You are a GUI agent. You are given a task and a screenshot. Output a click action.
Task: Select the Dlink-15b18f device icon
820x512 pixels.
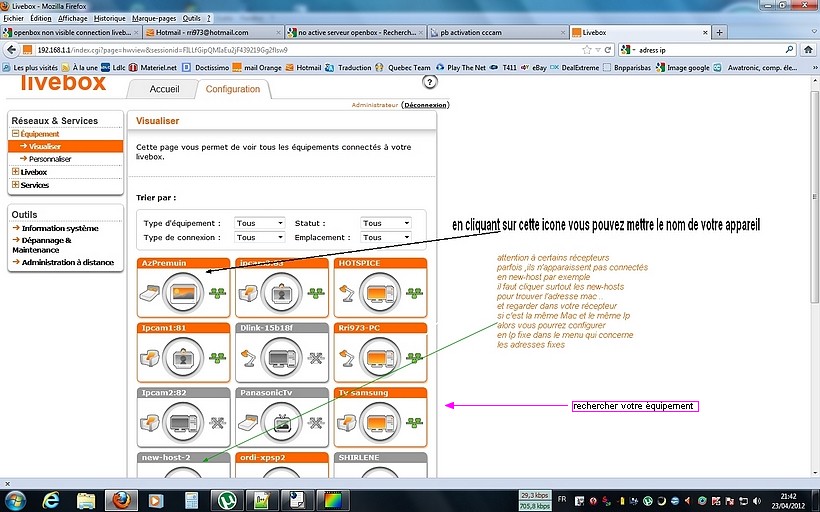click(282, 357)
